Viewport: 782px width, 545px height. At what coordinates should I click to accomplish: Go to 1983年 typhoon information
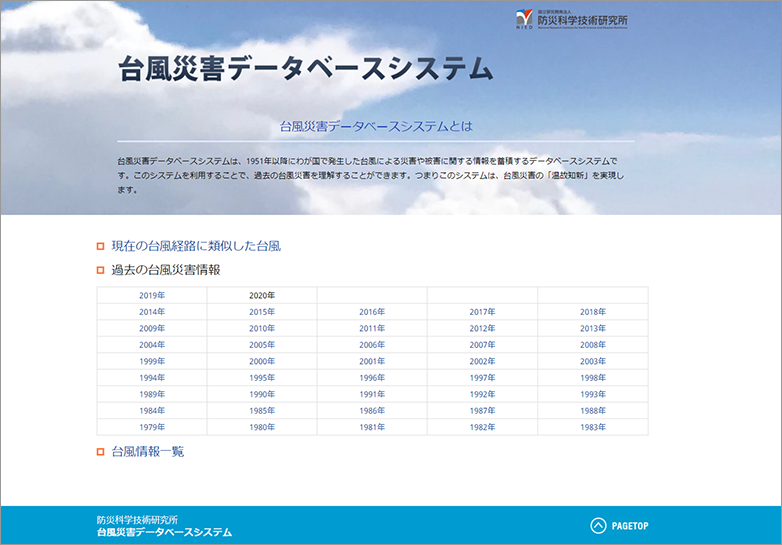point(593,427)
